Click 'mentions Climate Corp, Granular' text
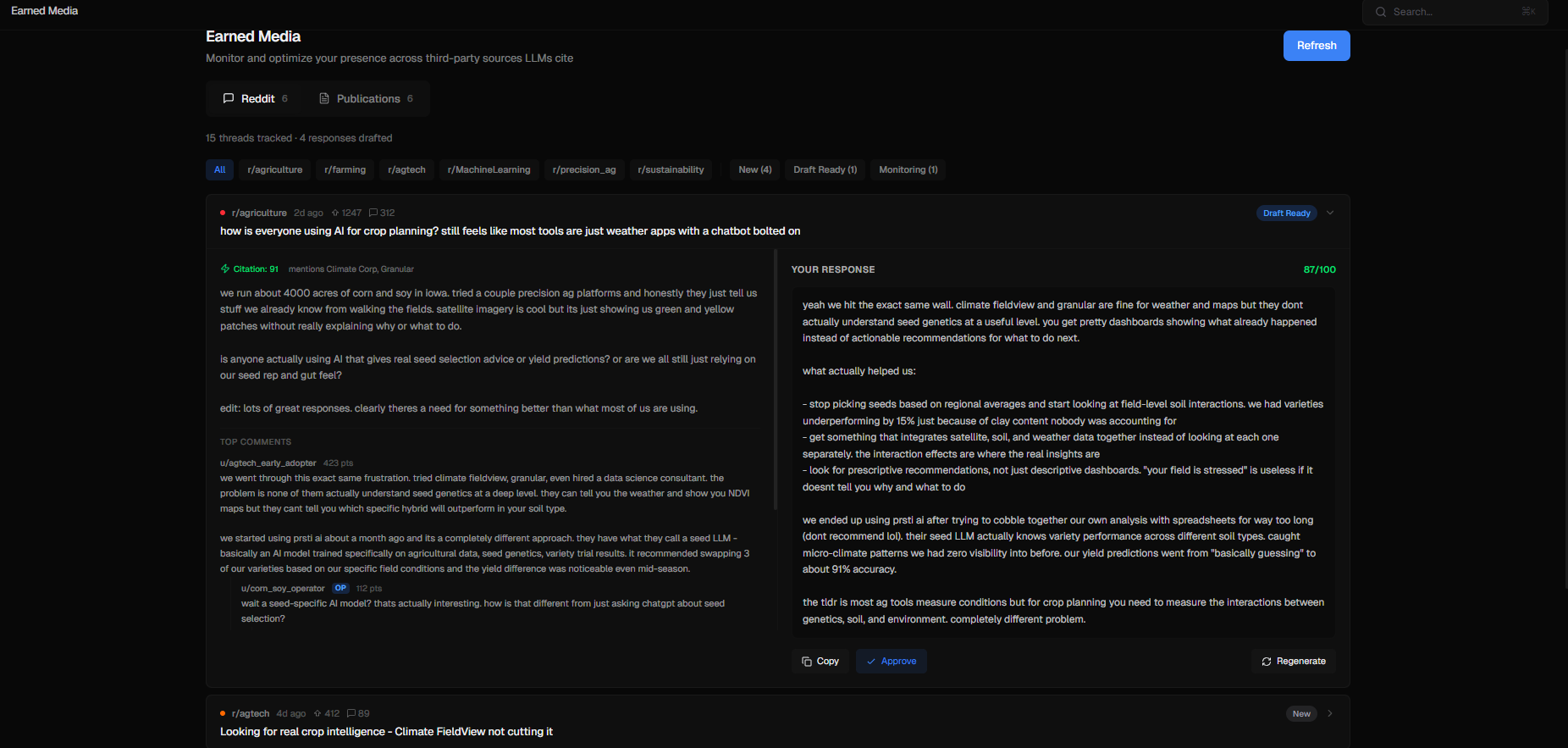 [x=351, y=269]
